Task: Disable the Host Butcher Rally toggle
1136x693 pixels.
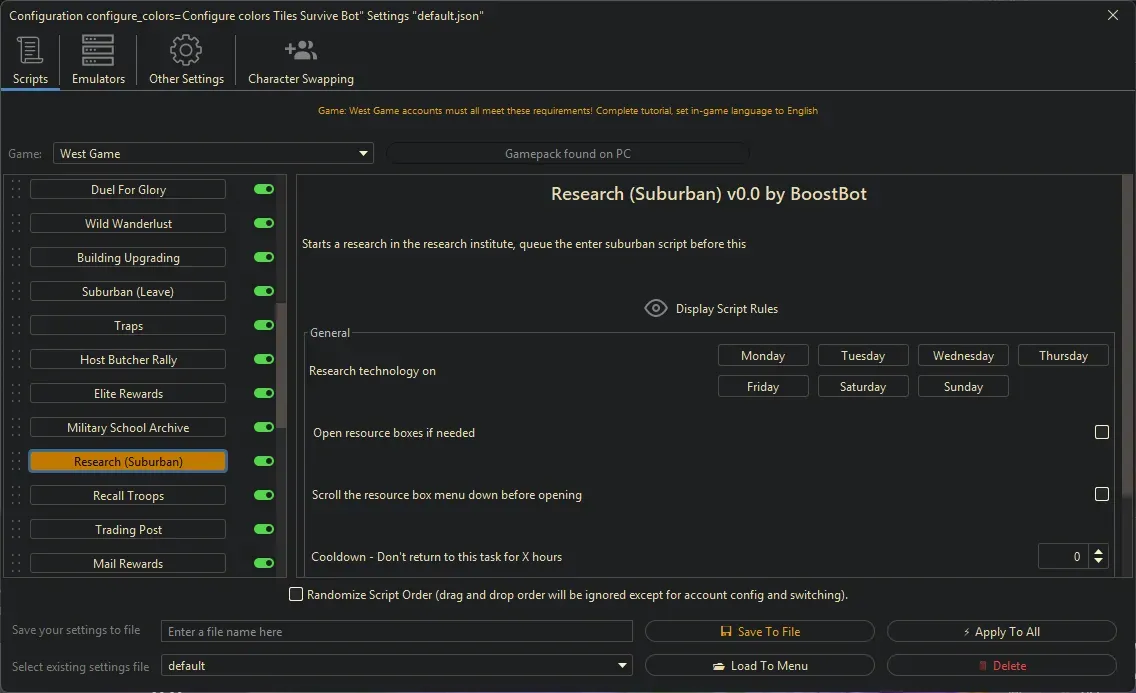Action: click(x=264, y=360)
